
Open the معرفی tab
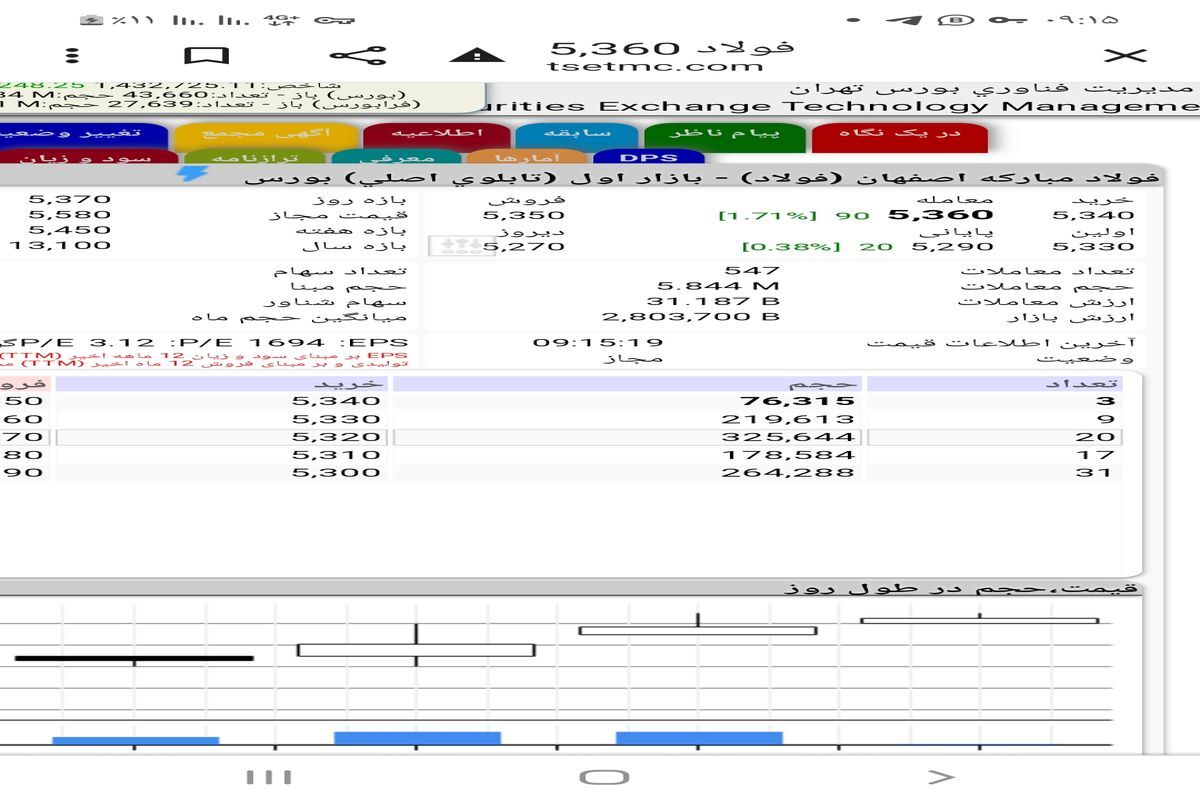click(396, 157)
